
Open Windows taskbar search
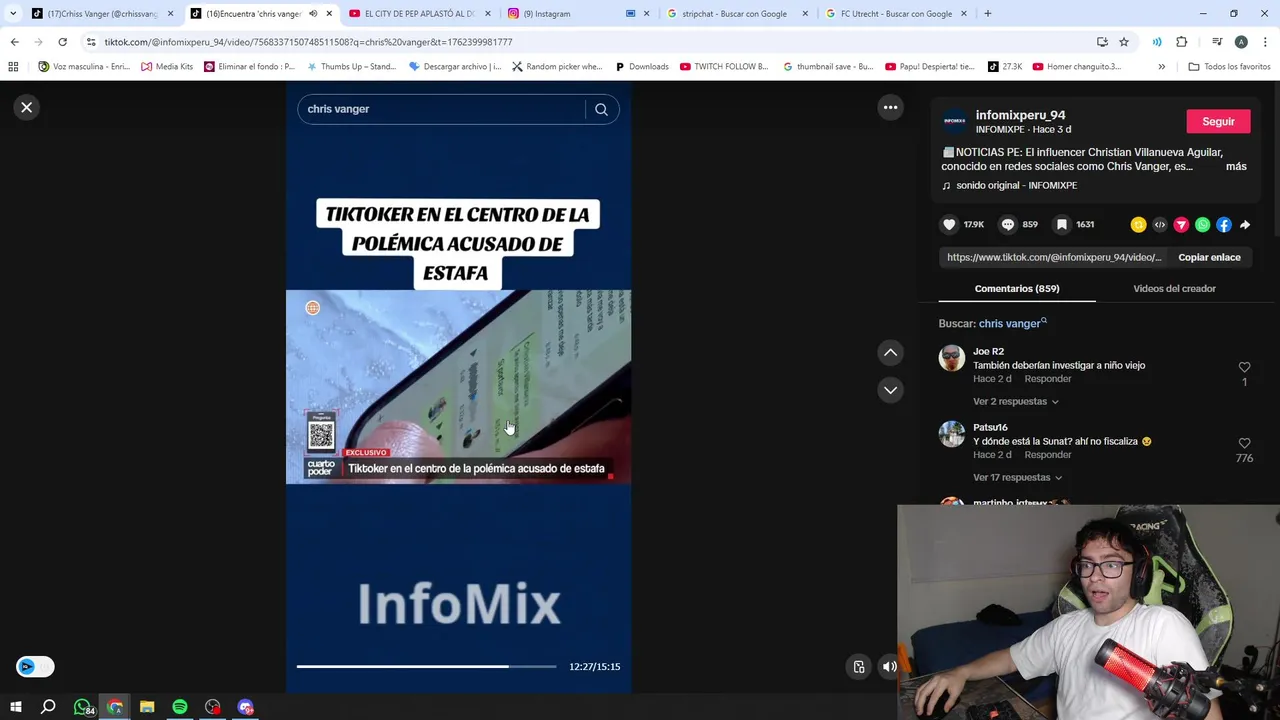(48, 707)
